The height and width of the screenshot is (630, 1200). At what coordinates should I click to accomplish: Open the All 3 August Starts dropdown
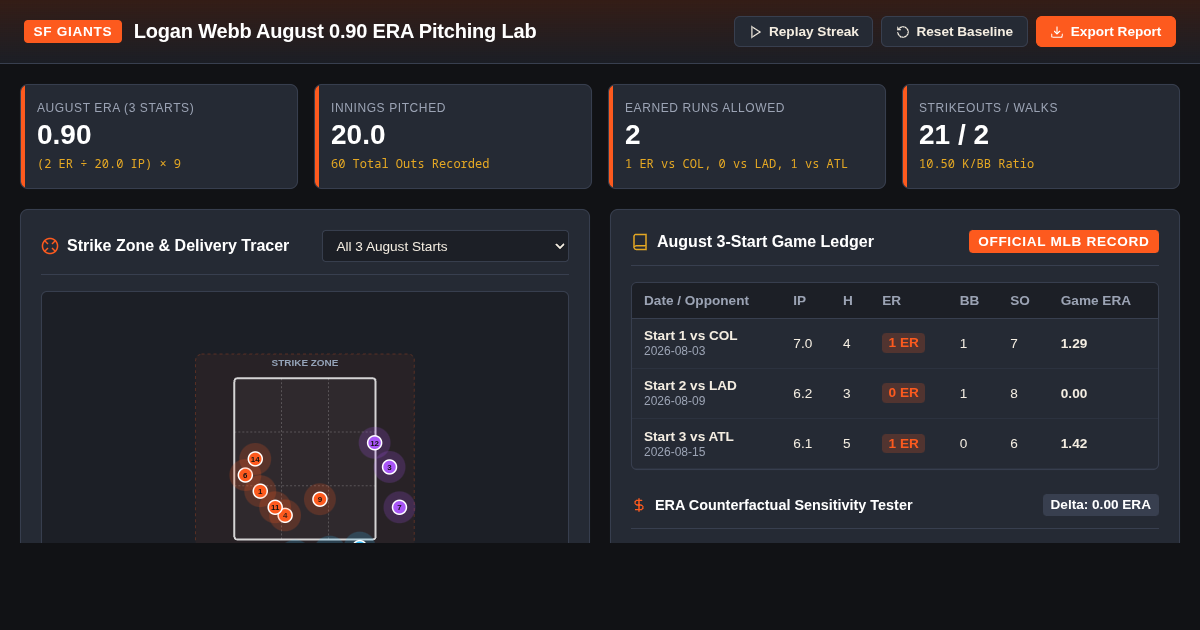pos(445,246)
